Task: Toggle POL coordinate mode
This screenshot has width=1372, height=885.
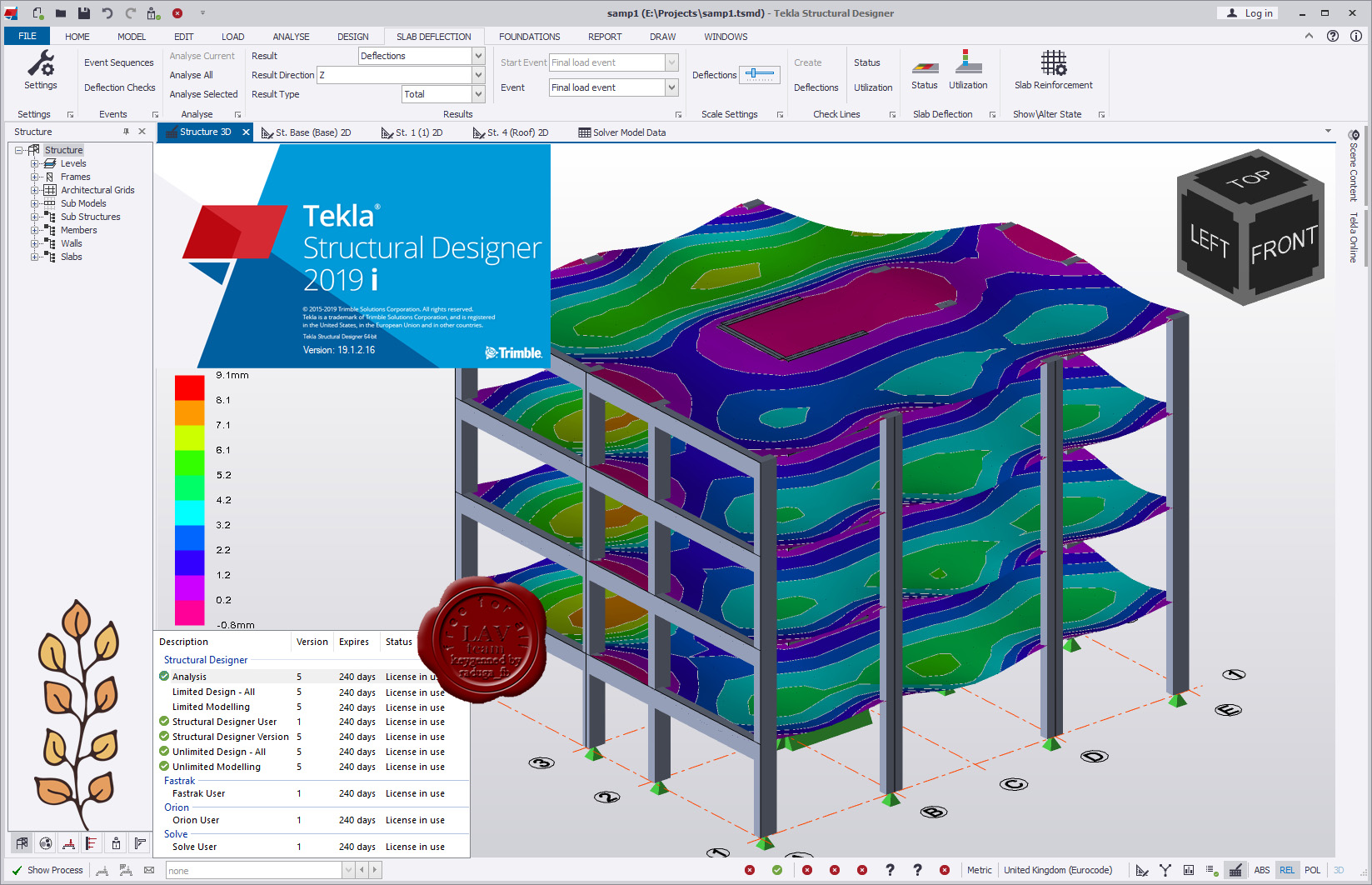Action: [1313, 870]
